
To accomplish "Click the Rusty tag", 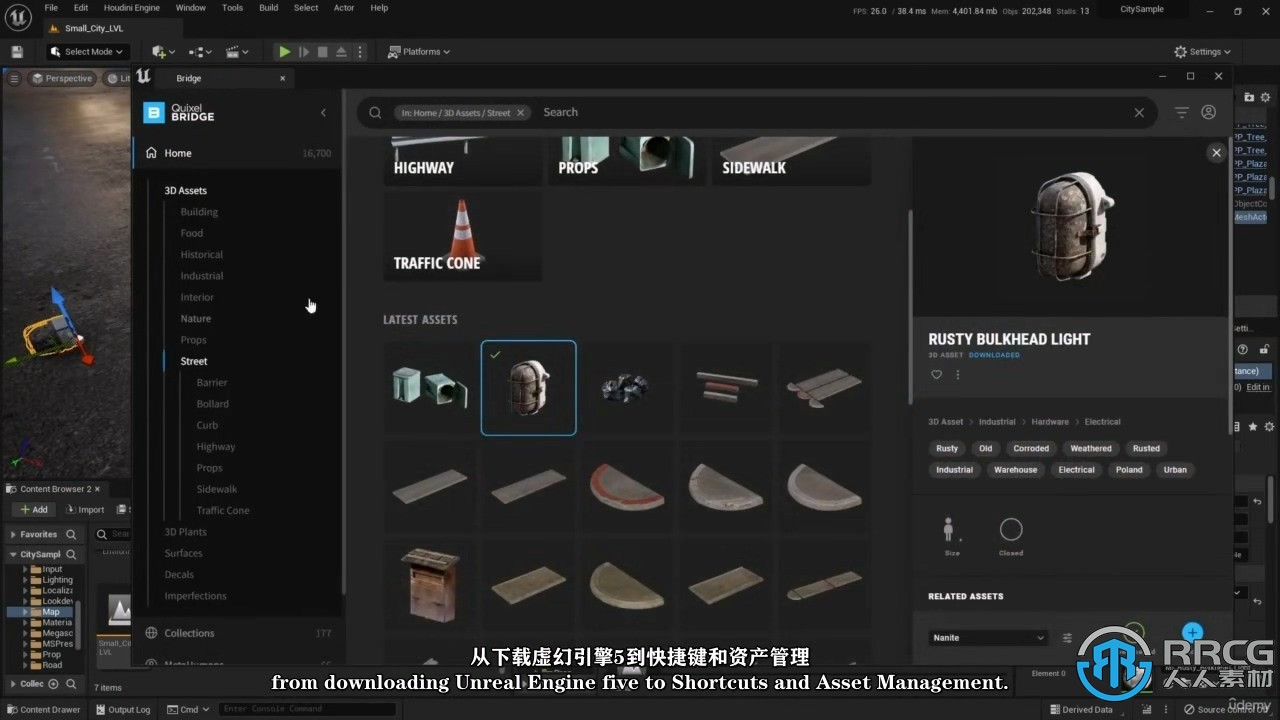I will point(947,449).
